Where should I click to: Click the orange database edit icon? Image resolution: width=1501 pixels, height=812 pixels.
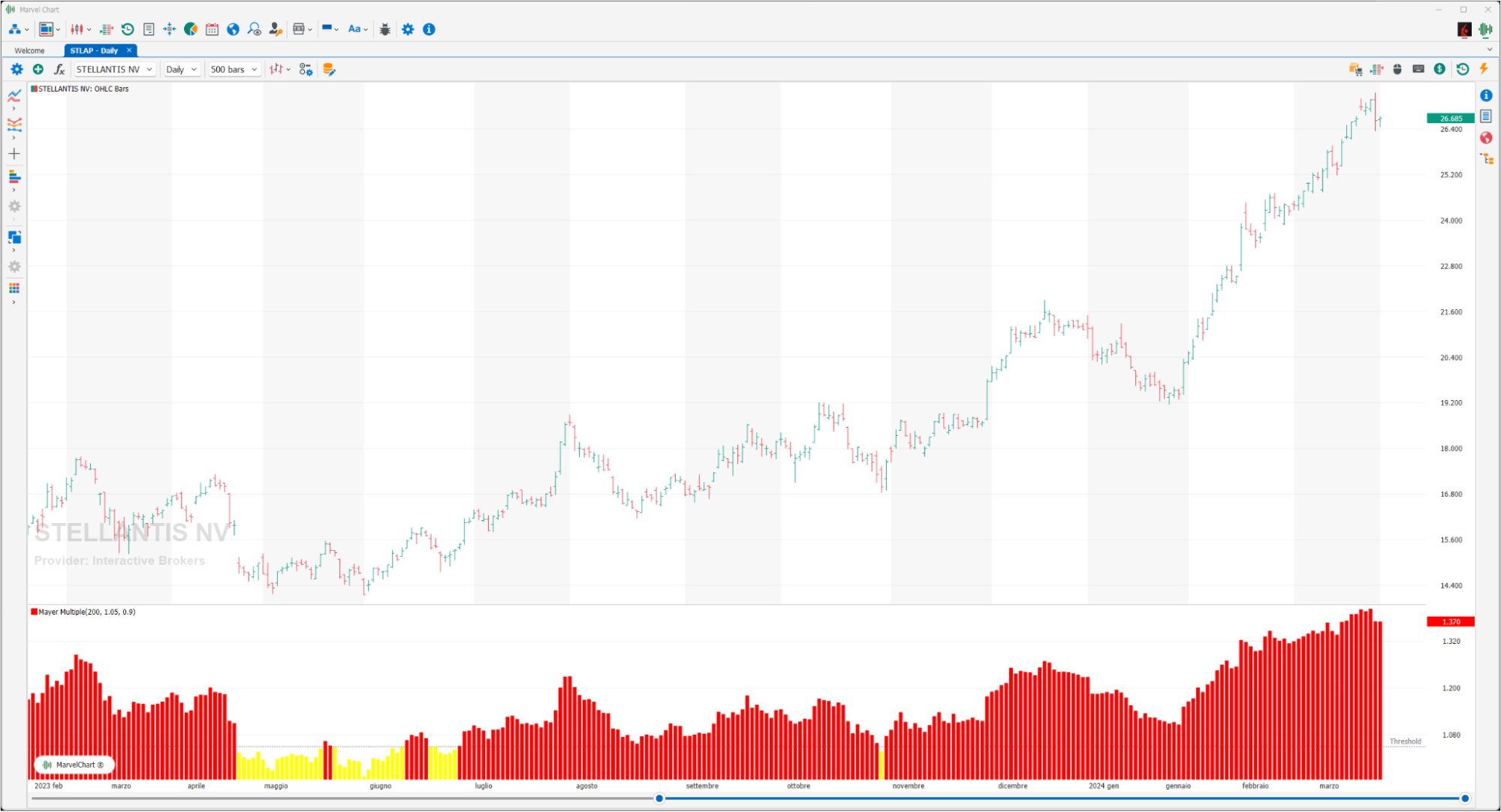329,69
